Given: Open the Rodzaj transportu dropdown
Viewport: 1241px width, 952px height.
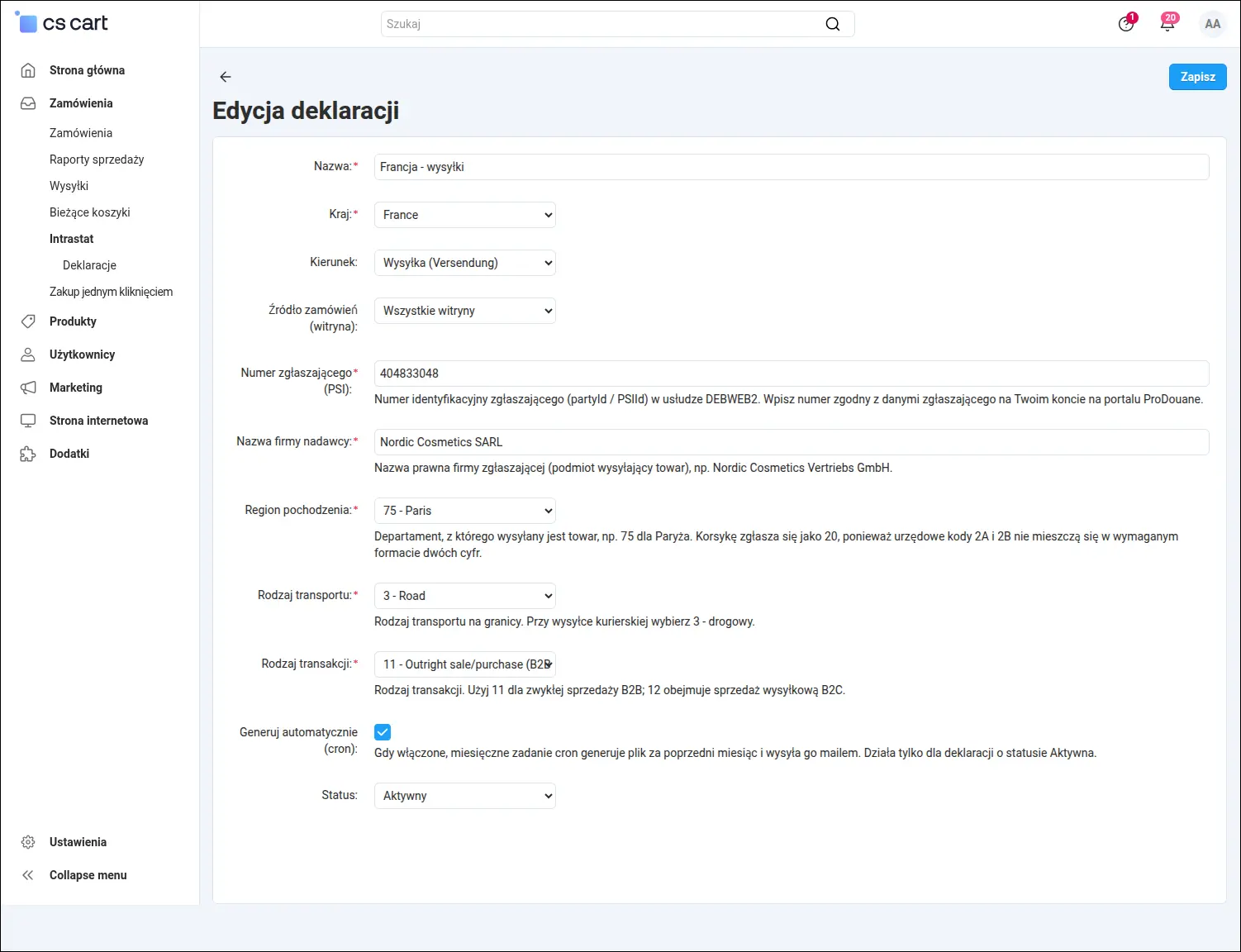Looking at the screenshot, I should point(465,596).
